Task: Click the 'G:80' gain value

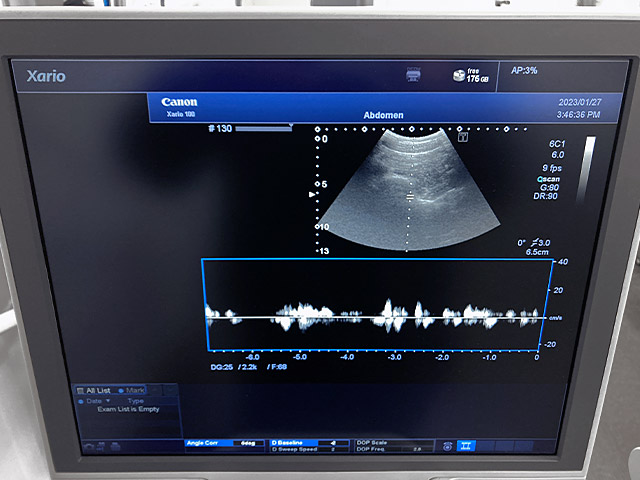Action: 549,187
